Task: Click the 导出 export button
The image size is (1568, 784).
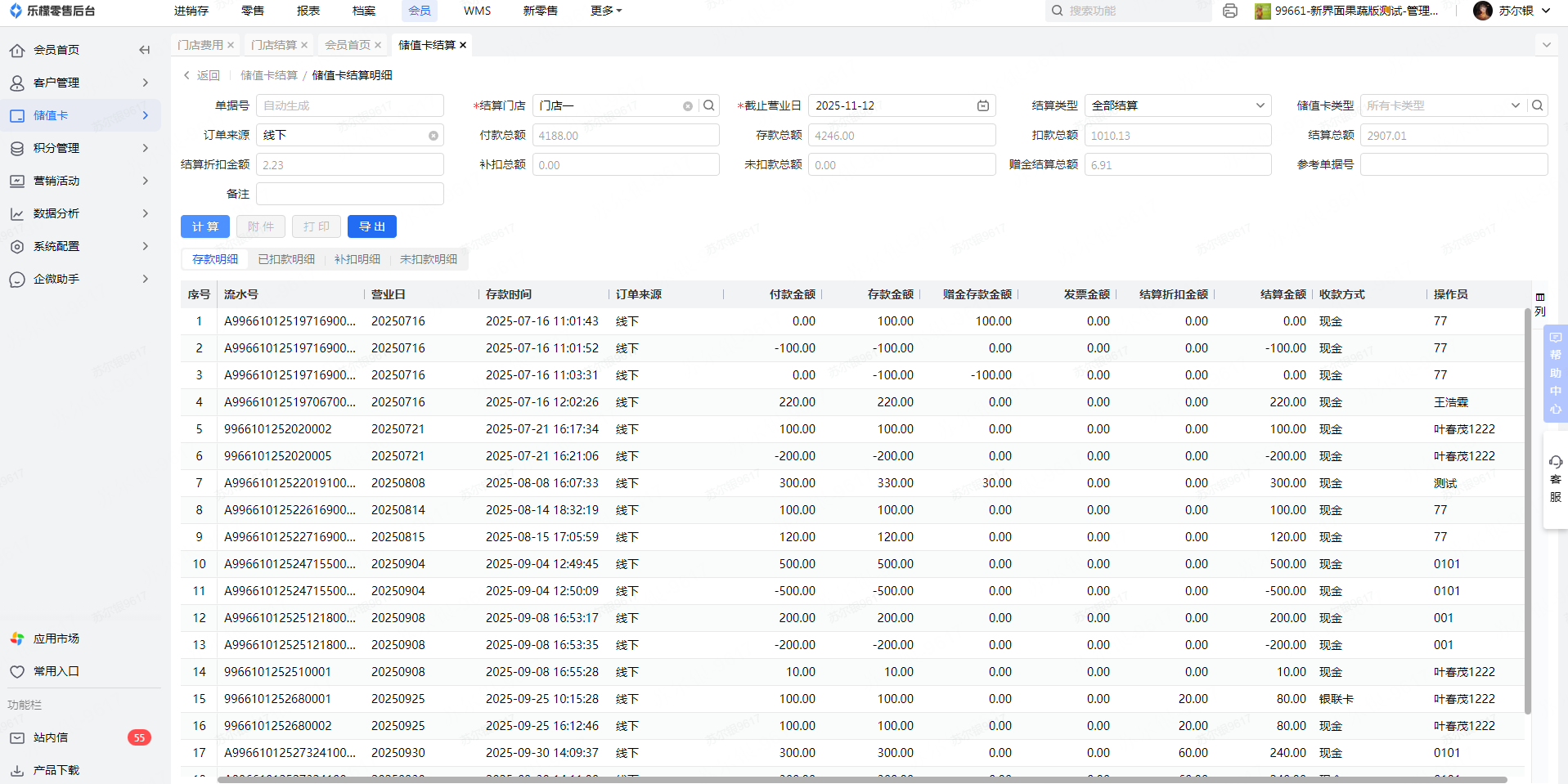Action: [x=372, y=226]
